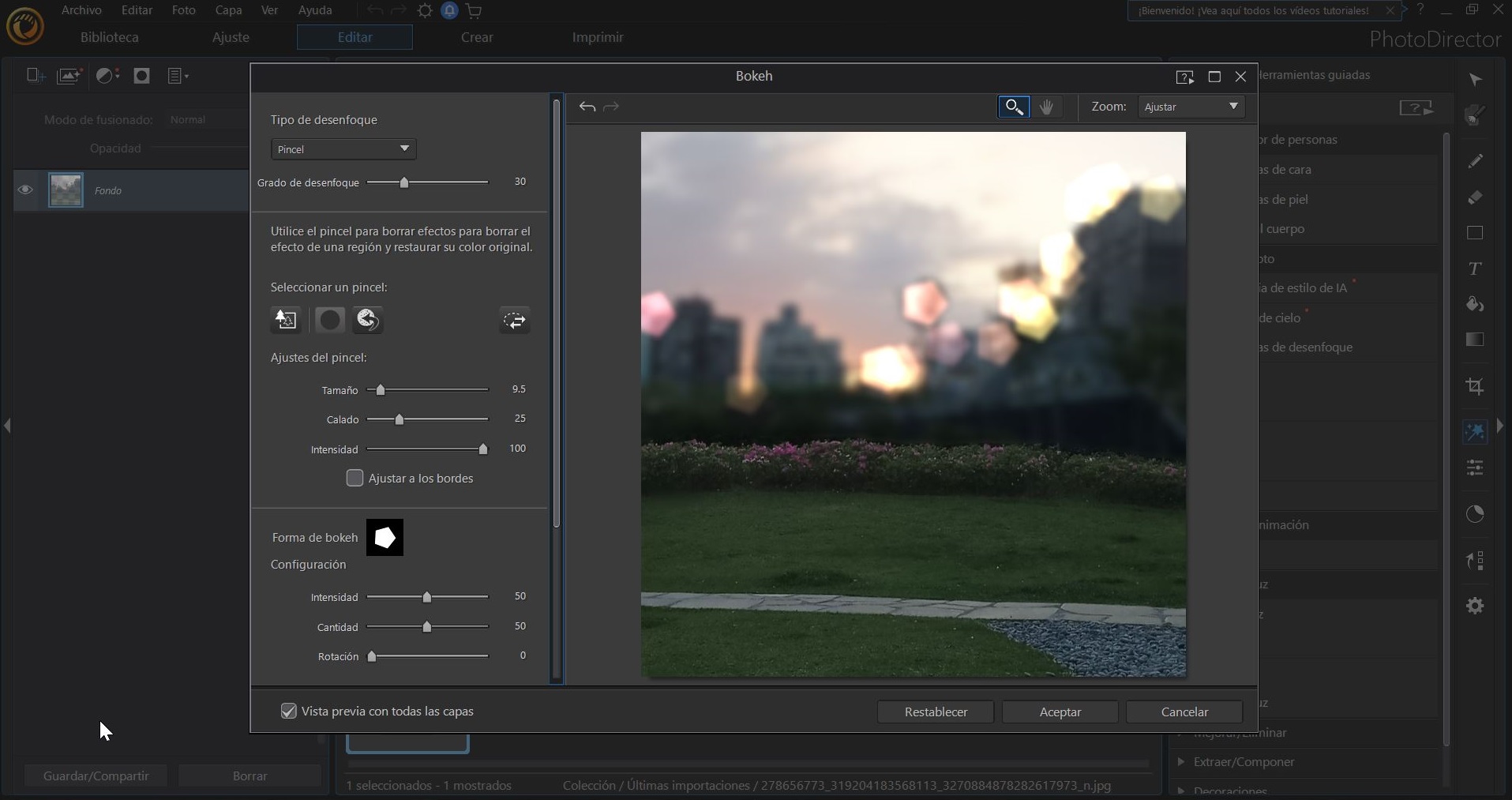Click Guardar/Compartir at bottom left
Viewport: 1512px width, 800px height.
click(x=95, y=776)
